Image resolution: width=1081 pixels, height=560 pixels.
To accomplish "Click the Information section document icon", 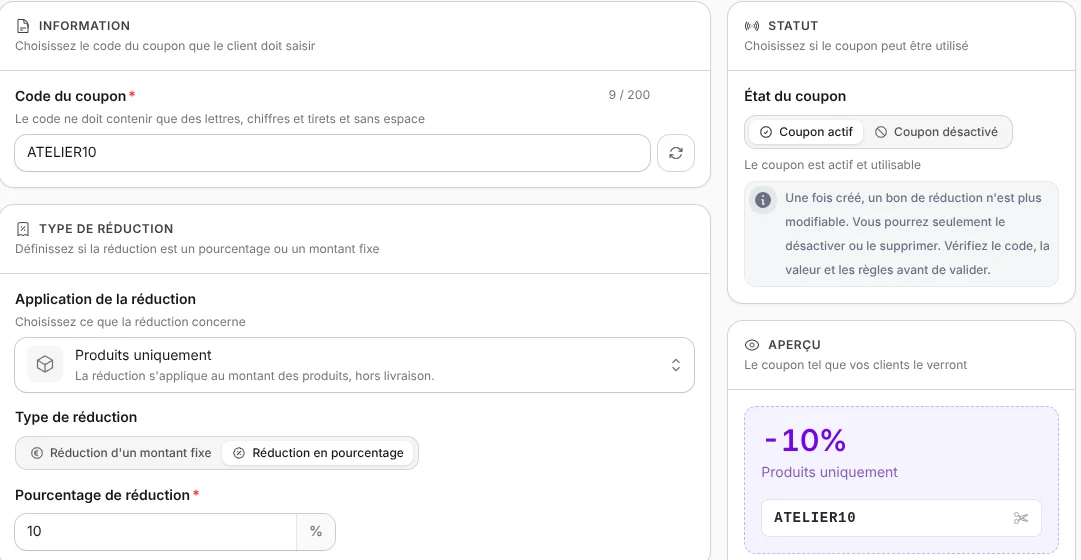I will tap(23, 26).
